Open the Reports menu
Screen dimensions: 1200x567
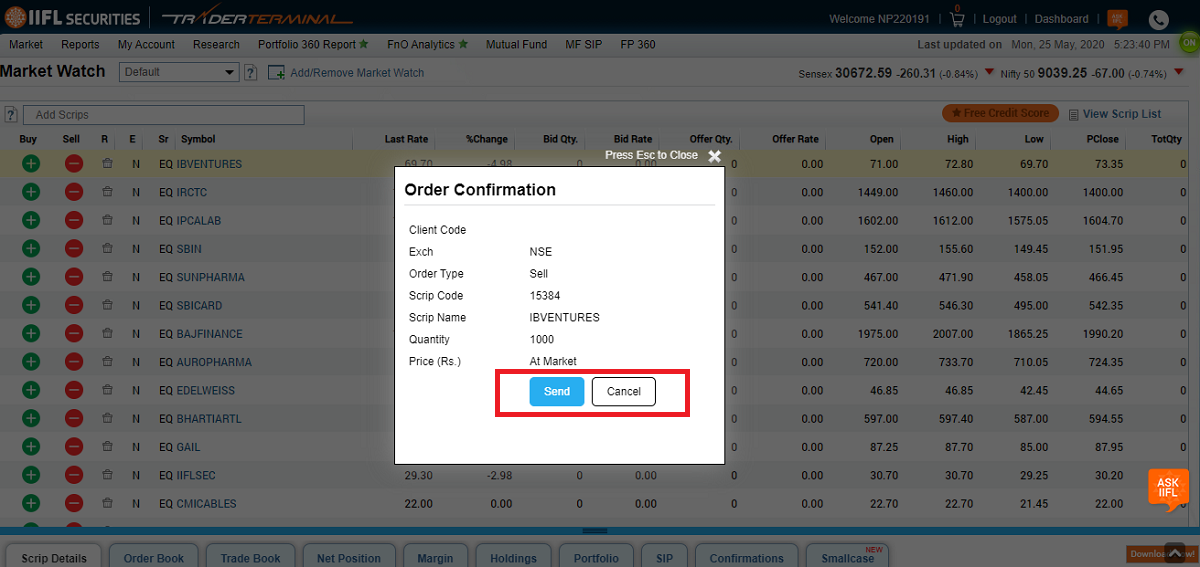80,44
